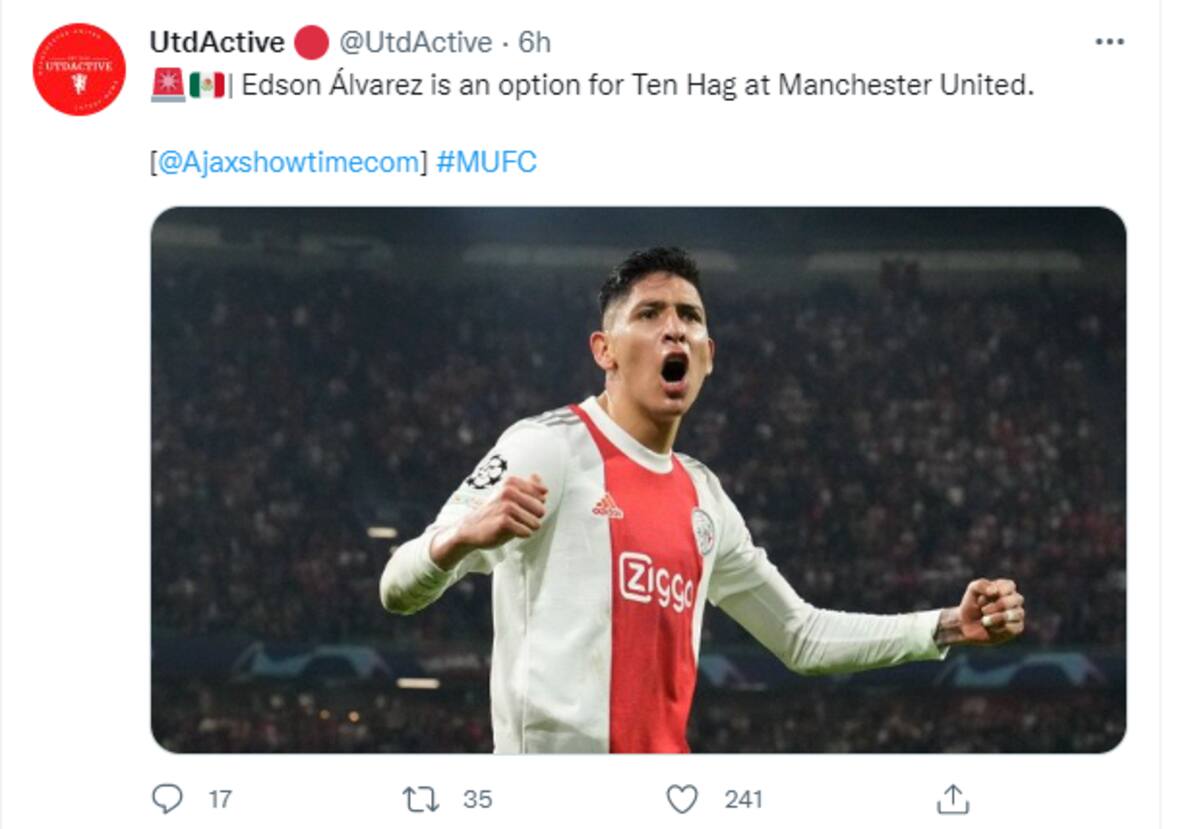Retweet the UtdActive post
Screen dimensions: 1200x829
(x=420, y=799)
